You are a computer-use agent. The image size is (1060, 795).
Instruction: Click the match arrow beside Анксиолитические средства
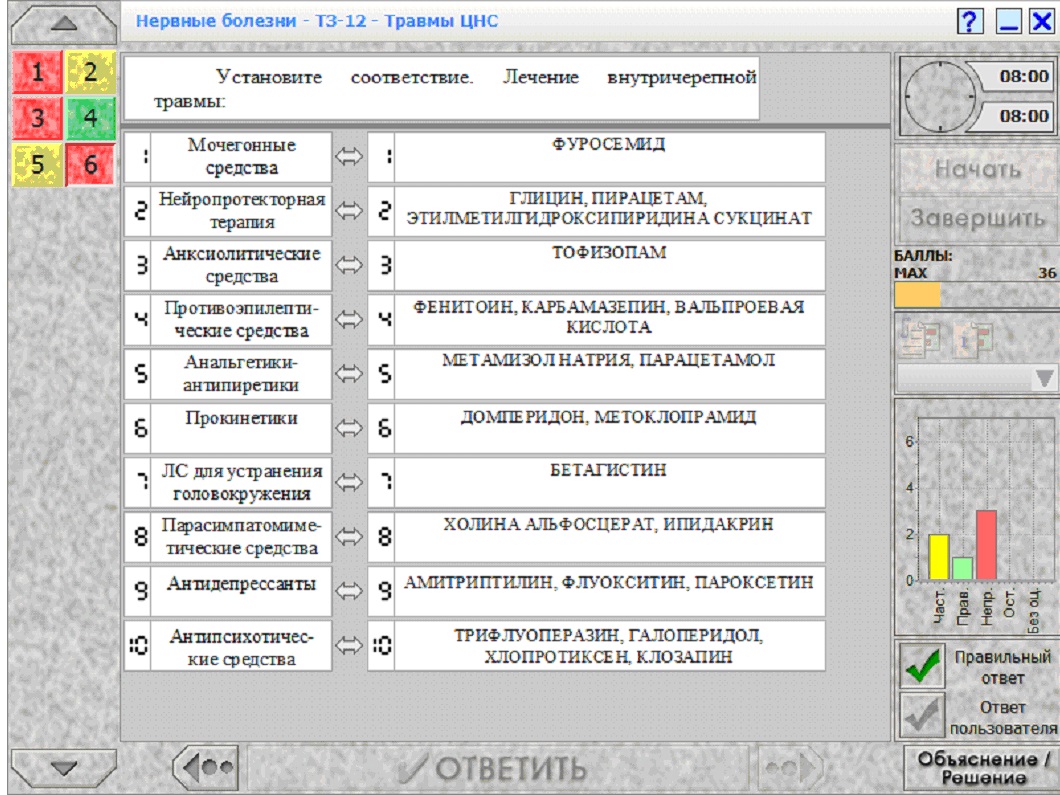tap(349, 265)
